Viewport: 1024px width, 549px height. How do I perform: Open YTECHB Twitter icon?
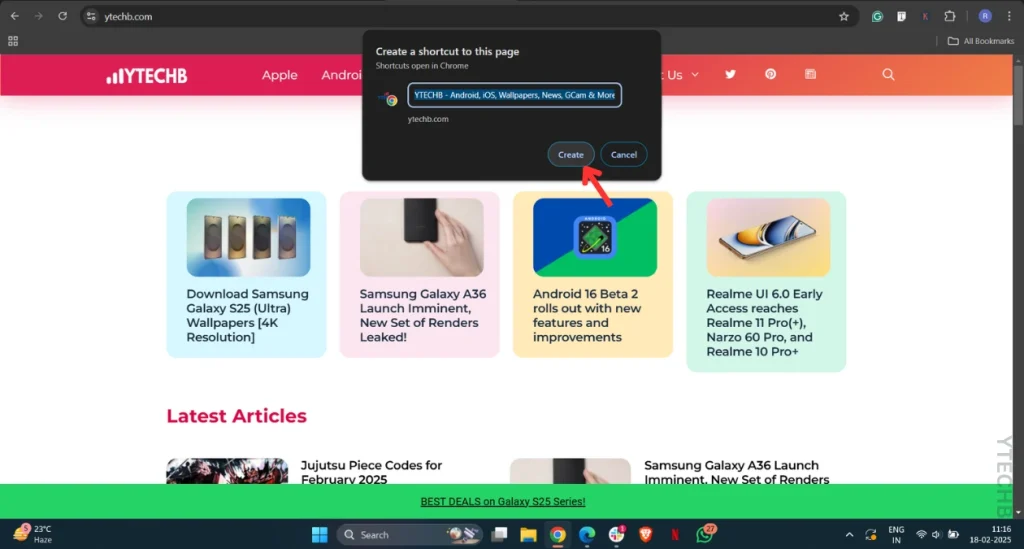[730, 74]
